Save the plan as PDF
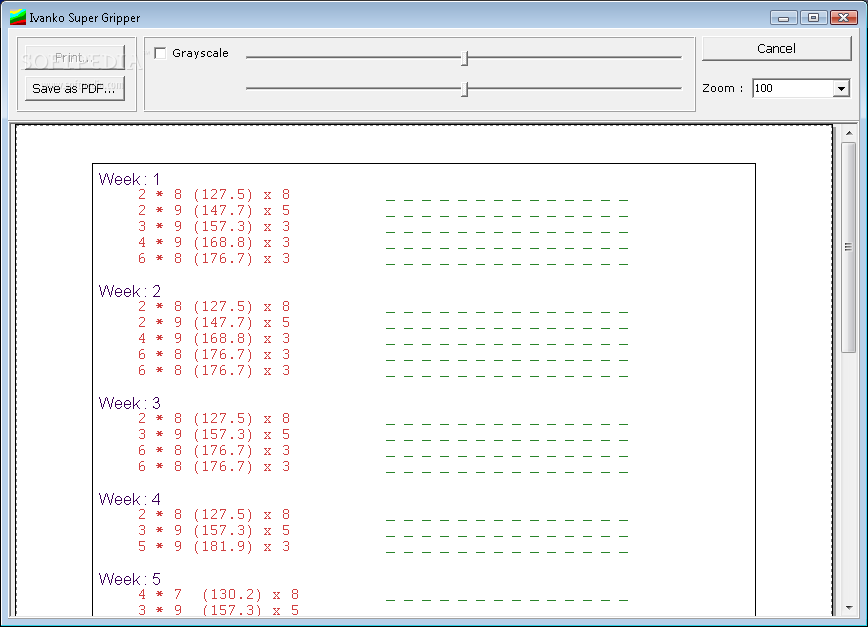 click(75, 89)
